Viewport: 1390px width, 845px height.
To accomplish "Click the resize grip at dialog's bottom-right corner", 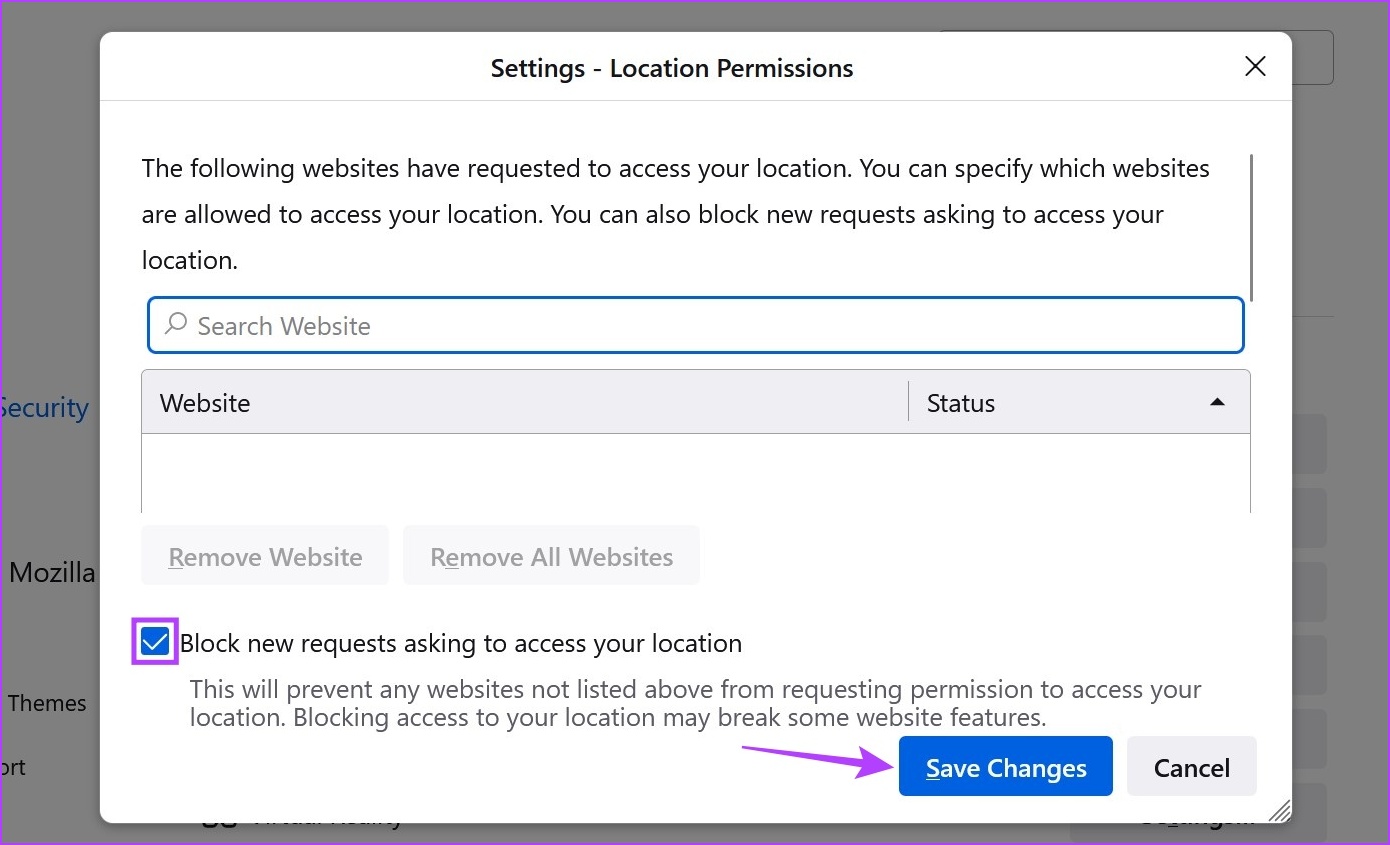I will click(1281, 812).
